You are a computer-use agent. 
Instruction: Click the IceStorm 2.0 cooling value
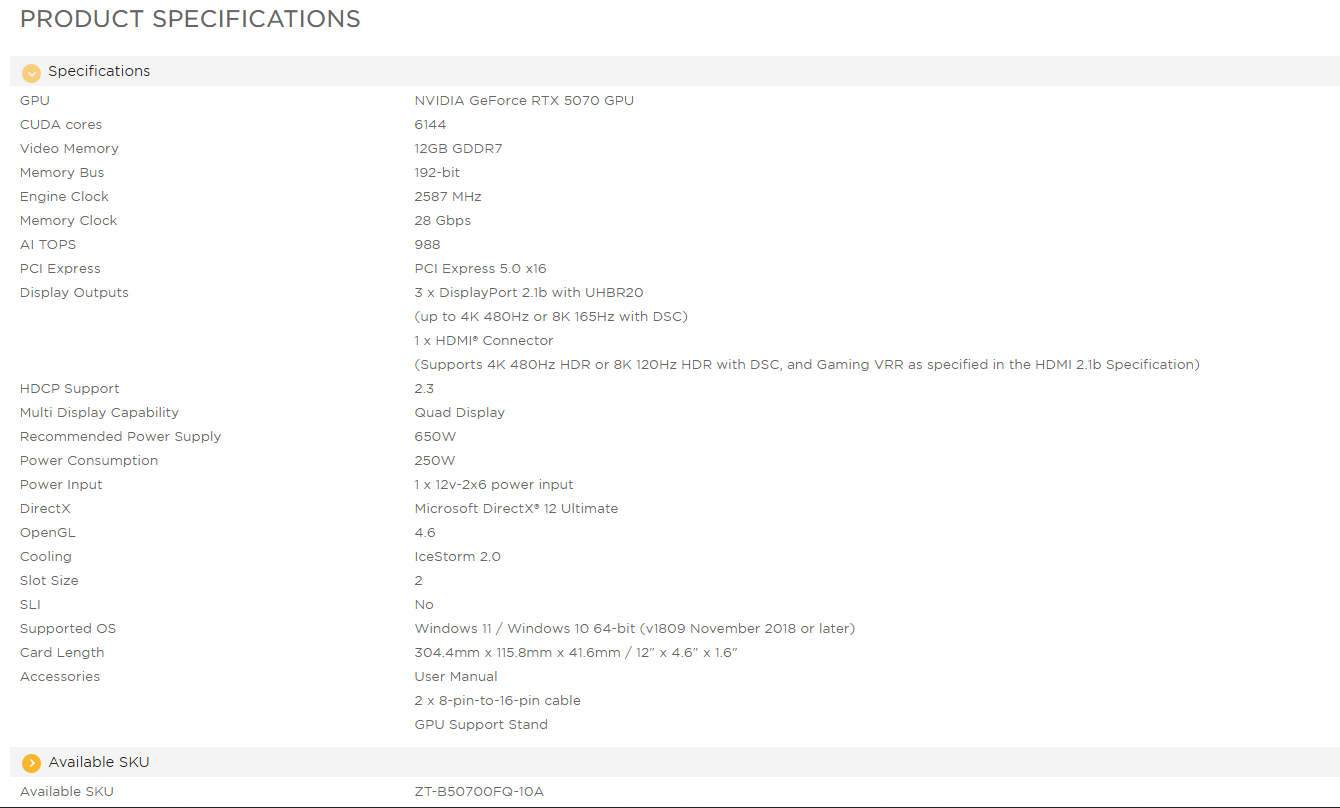click(x=457, y=556)
